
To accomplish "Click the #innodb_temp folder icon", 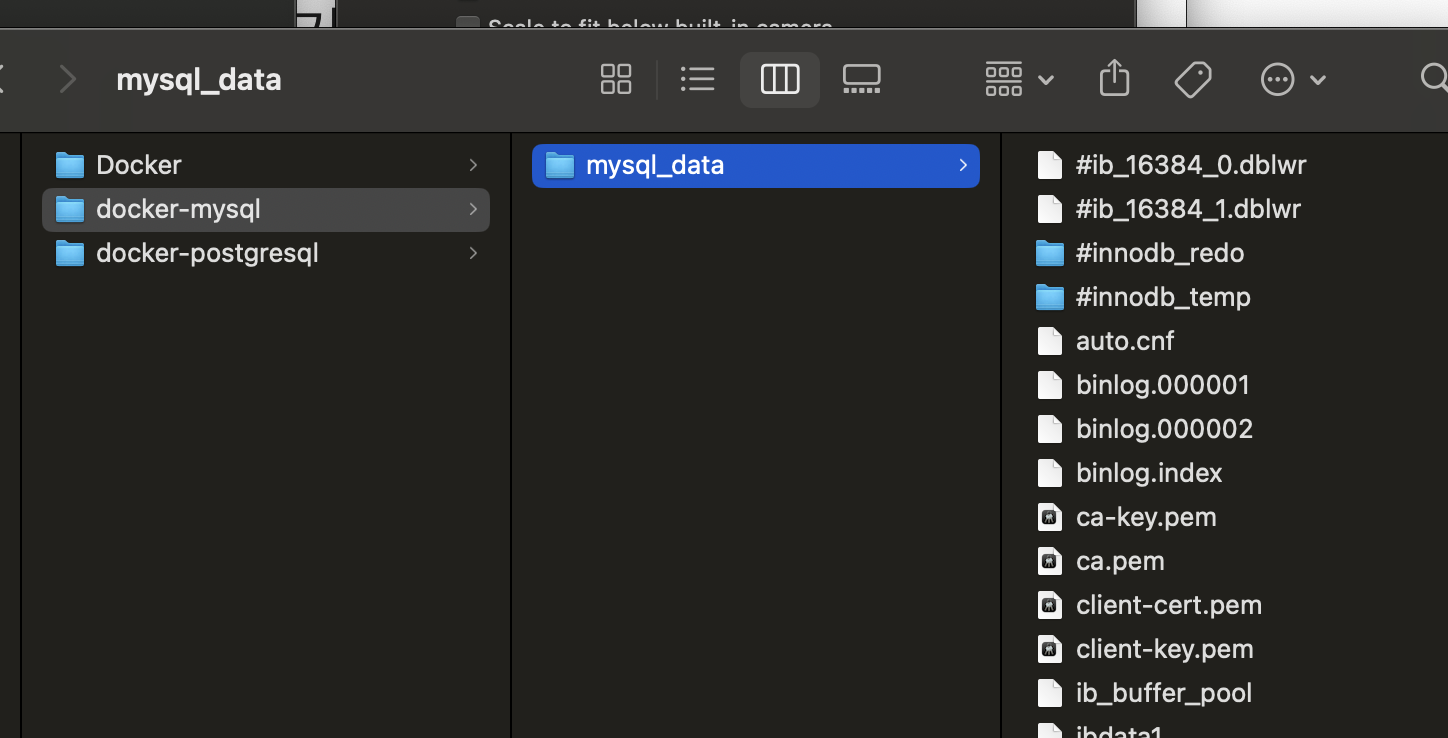I will coord(1049,297).
